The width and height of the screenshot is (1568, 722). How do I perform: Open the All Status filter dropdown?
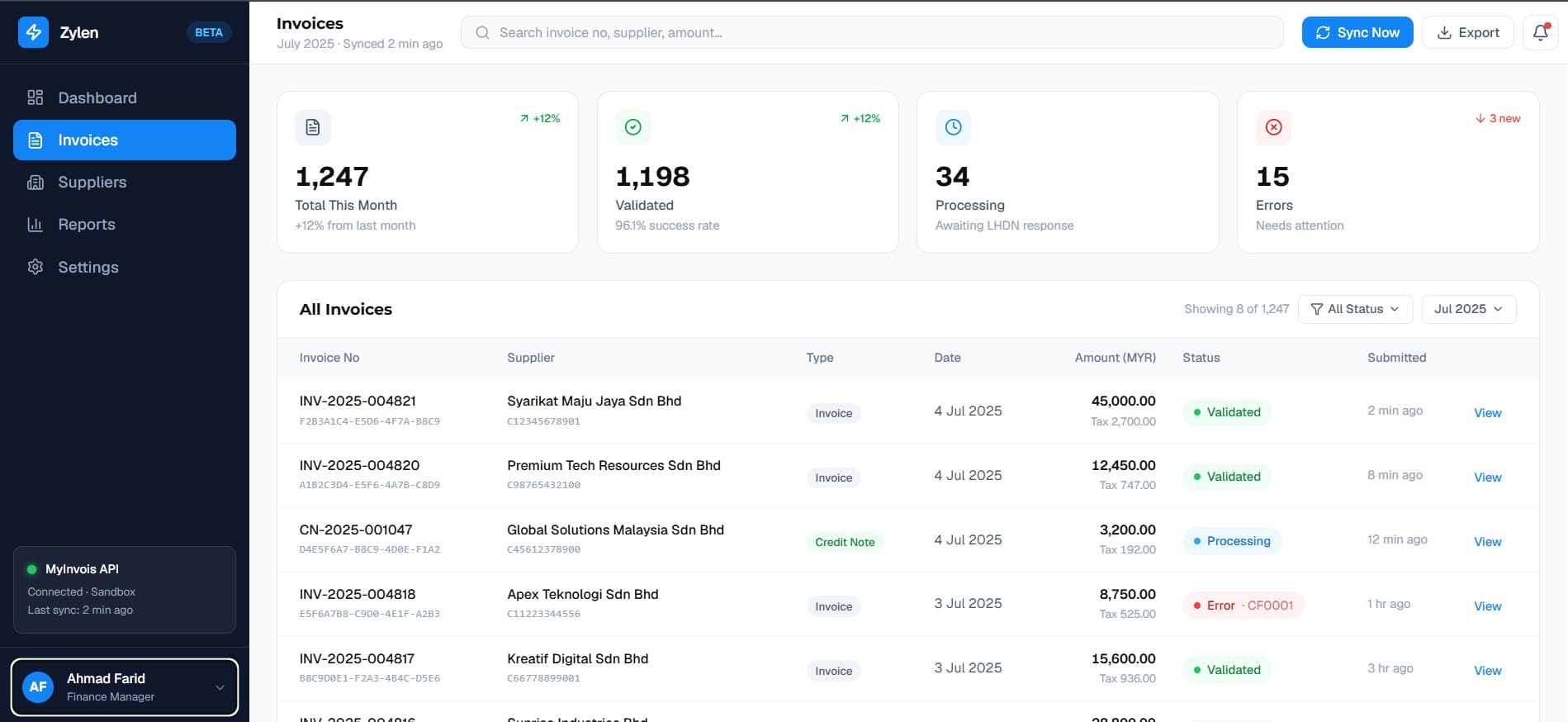1356,309
